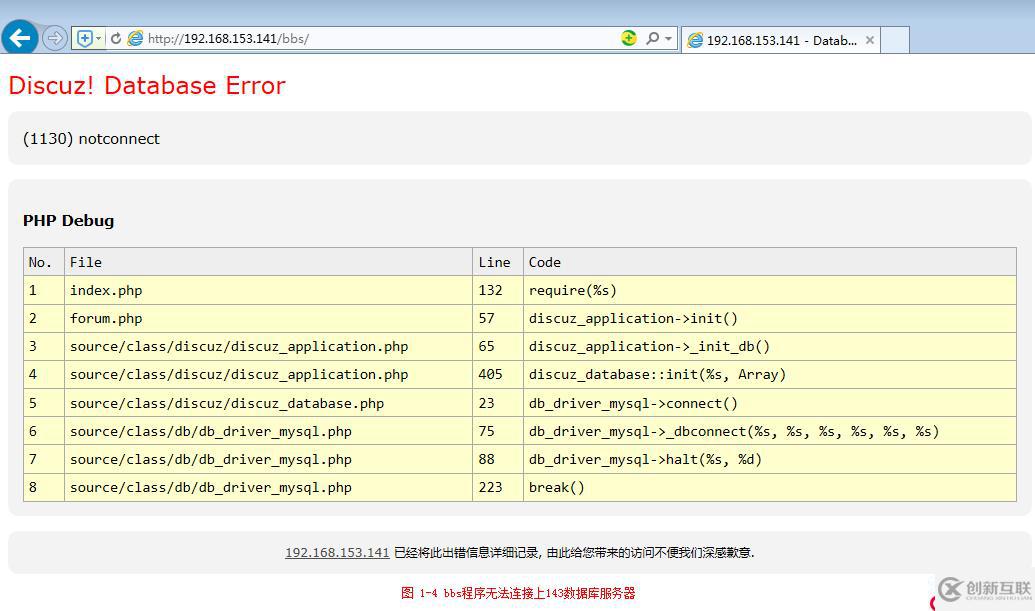
Task: Click the "require(%s)" code cell
Action: 770,290
